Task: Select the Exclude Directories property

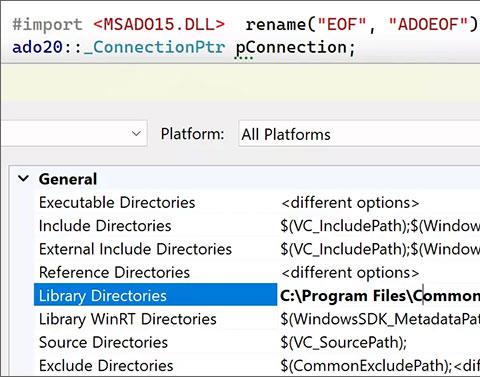Action: 106,366
